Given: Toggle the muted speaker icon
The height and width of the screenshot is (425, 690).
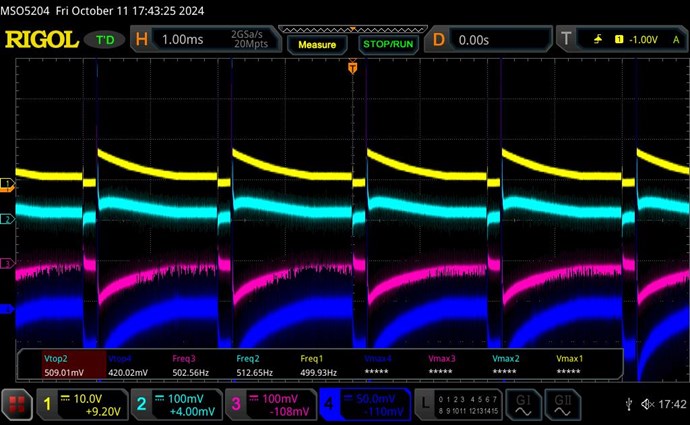Looking at the screenshot, I should tap(648, 404).
